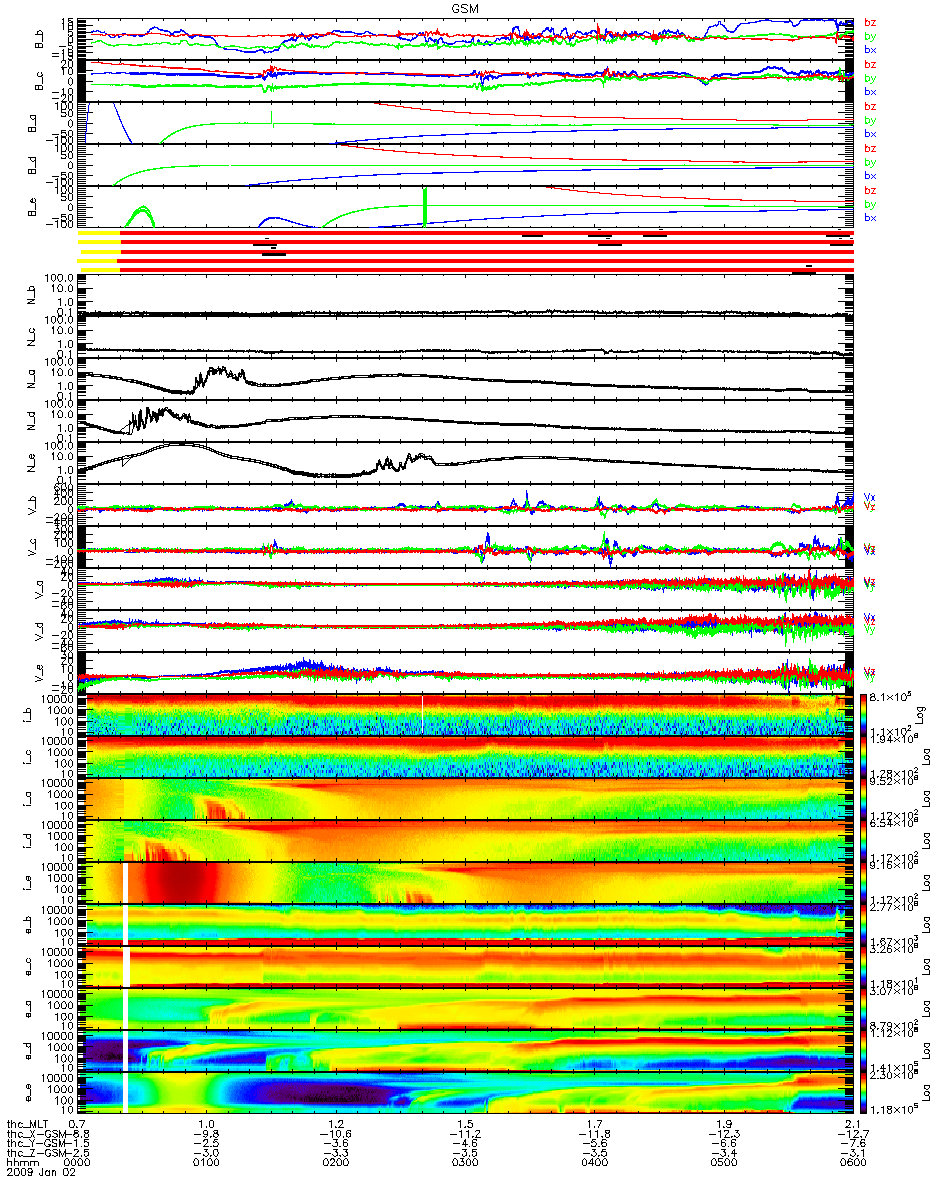Click the X-GSM value -10.6

pyautogui.click(x=337, y=1133)
